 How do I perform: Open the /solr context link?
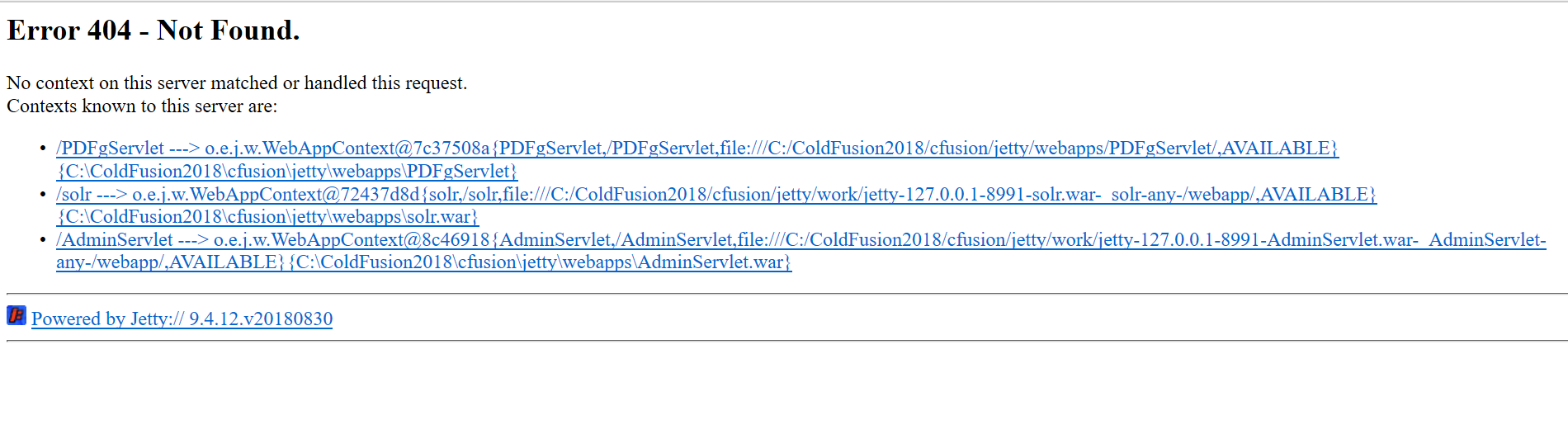(x=74, y=195)
